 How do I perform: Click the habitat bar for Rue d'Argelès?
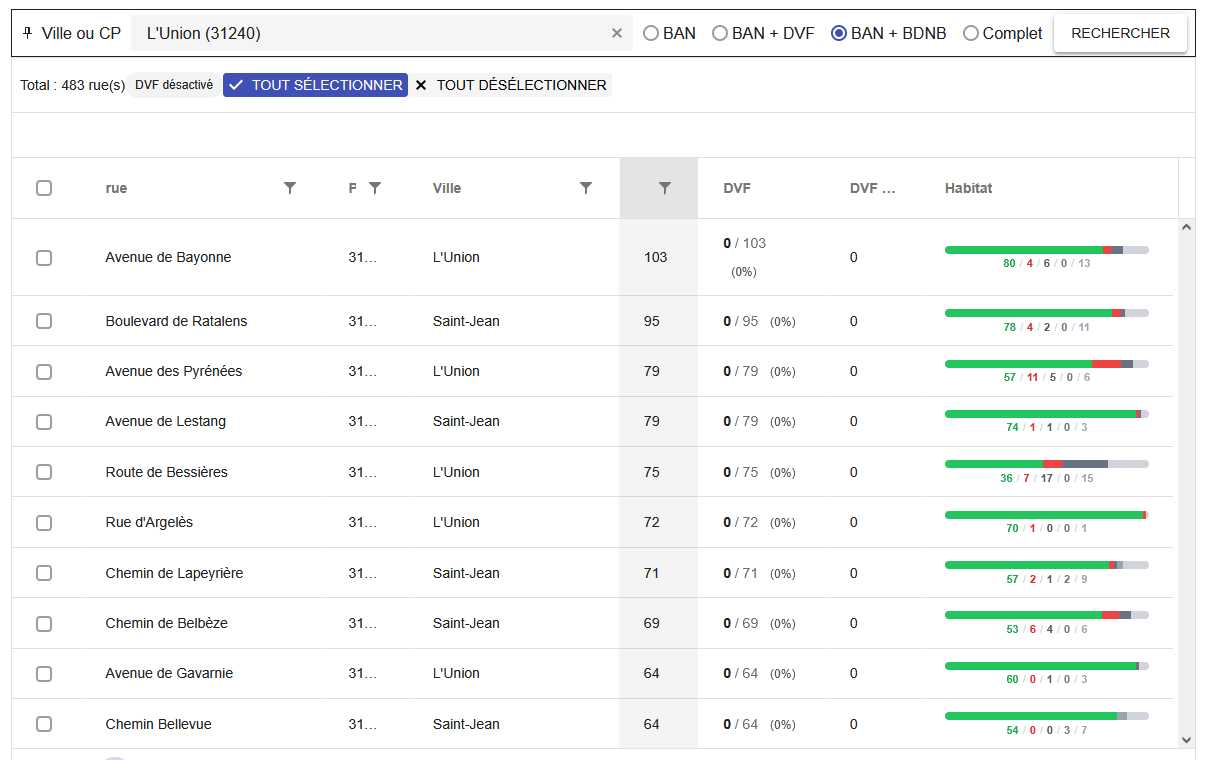tap(1046, 515)
